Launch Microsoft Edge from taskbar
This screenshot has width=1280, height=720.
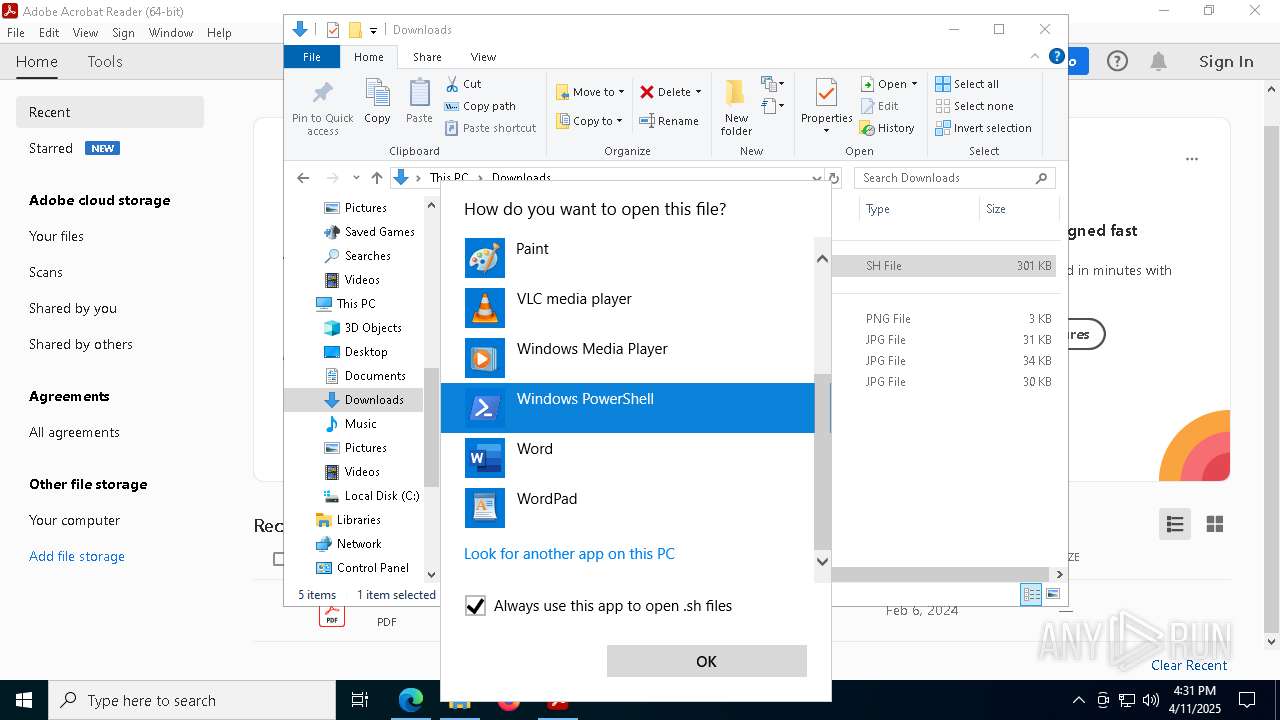[411, 700]
